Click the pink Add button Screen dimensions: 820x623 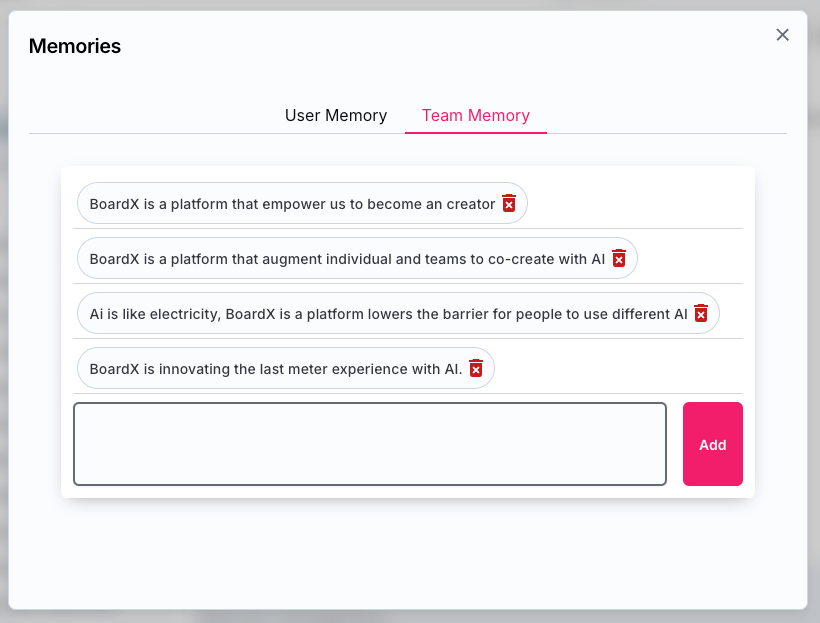[x=712, y=444]
